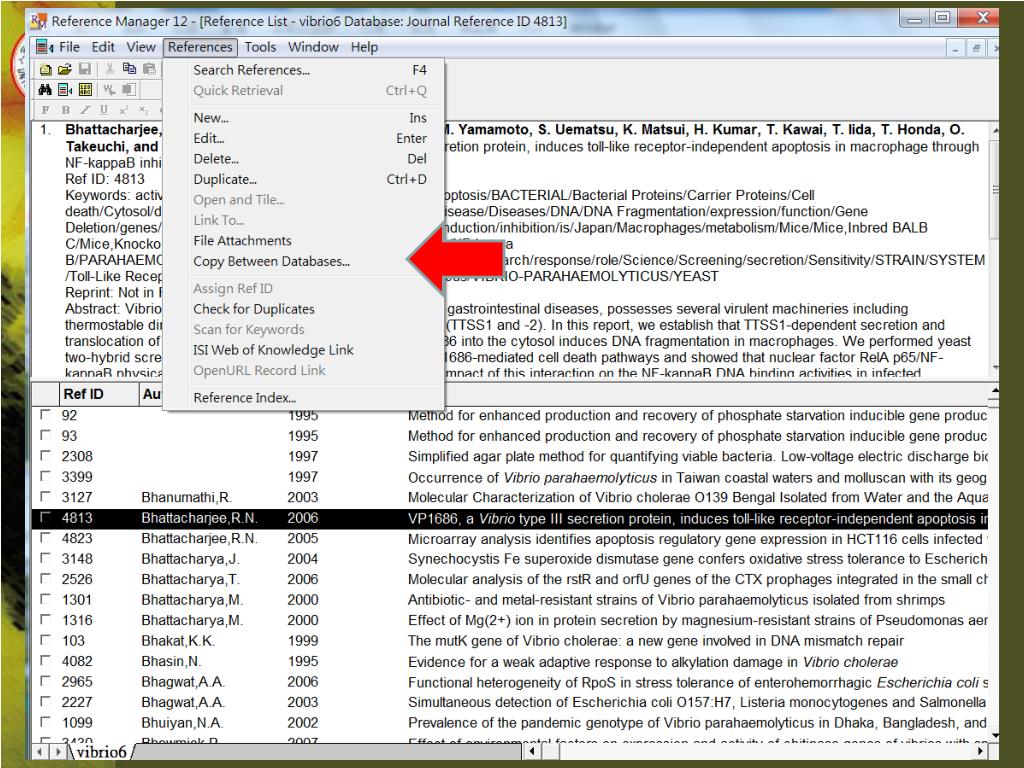Mark the checkbox for highlighted Ref ID 4813

(45, 517)
